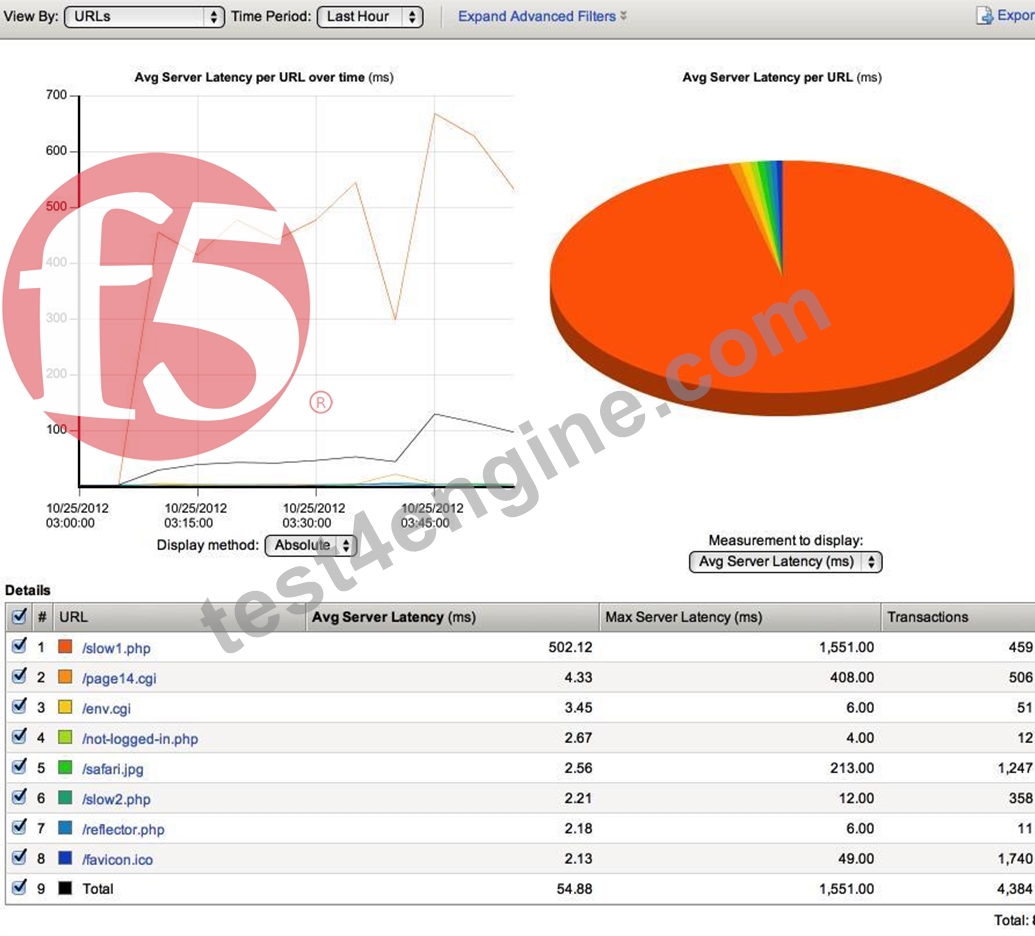Screen dimensions: 1035x936
Task: Open the /not-logged-in.php URL link
Action: [140, 739]
